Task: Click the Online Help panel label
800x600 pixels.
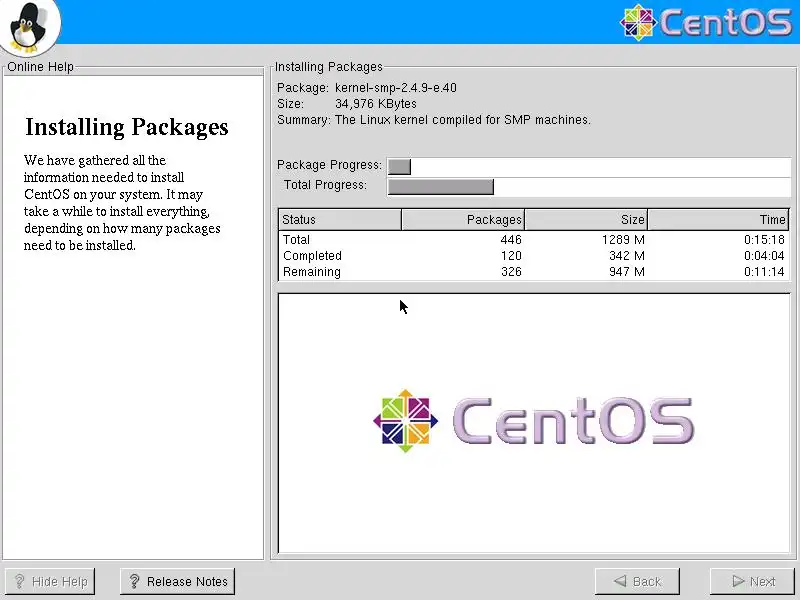Action: [40, 67]
